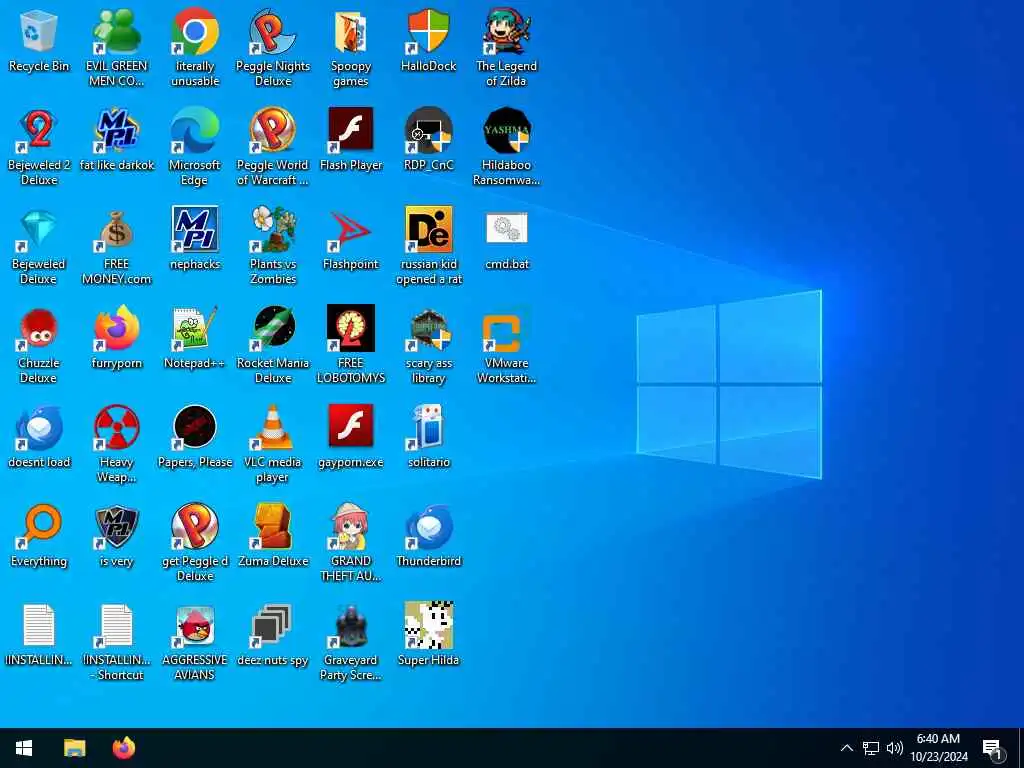Select the Flash Player desktop icon

click(x=351, y=131)
